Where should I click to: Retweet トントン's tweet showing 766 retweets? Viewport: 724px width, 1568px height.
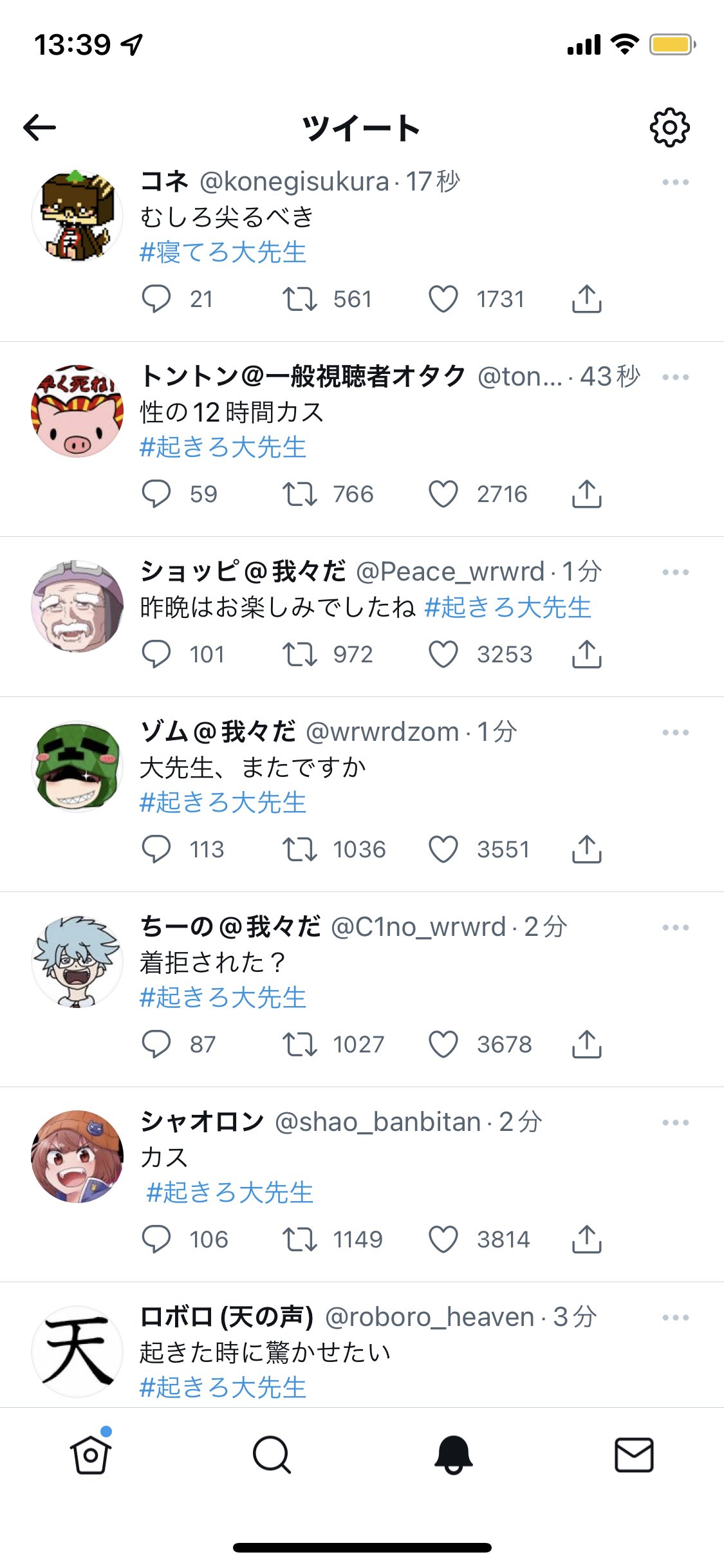300,494
